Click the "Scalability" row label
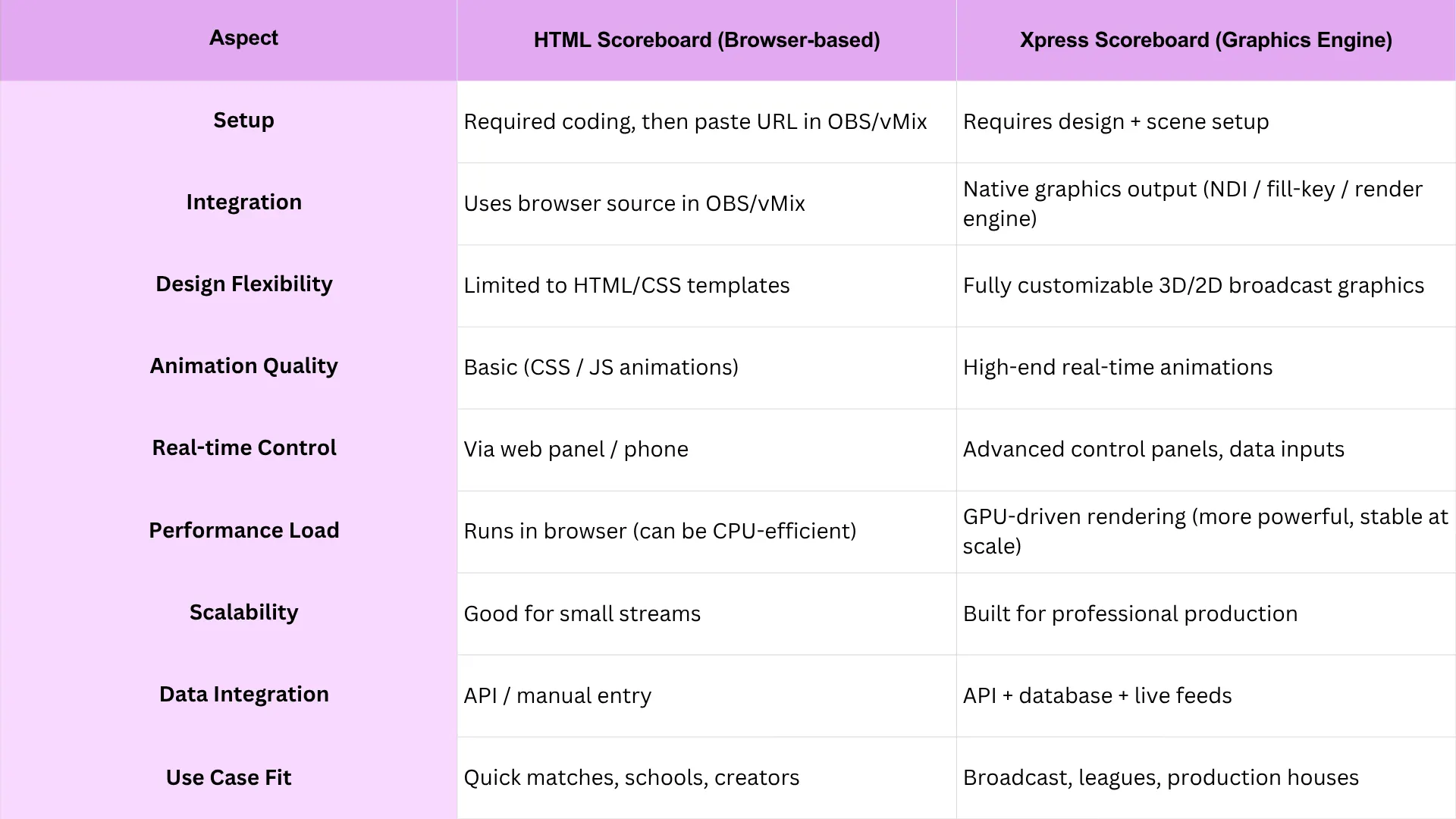Viewport: 1456px width, 819px height. coord(243,613)
